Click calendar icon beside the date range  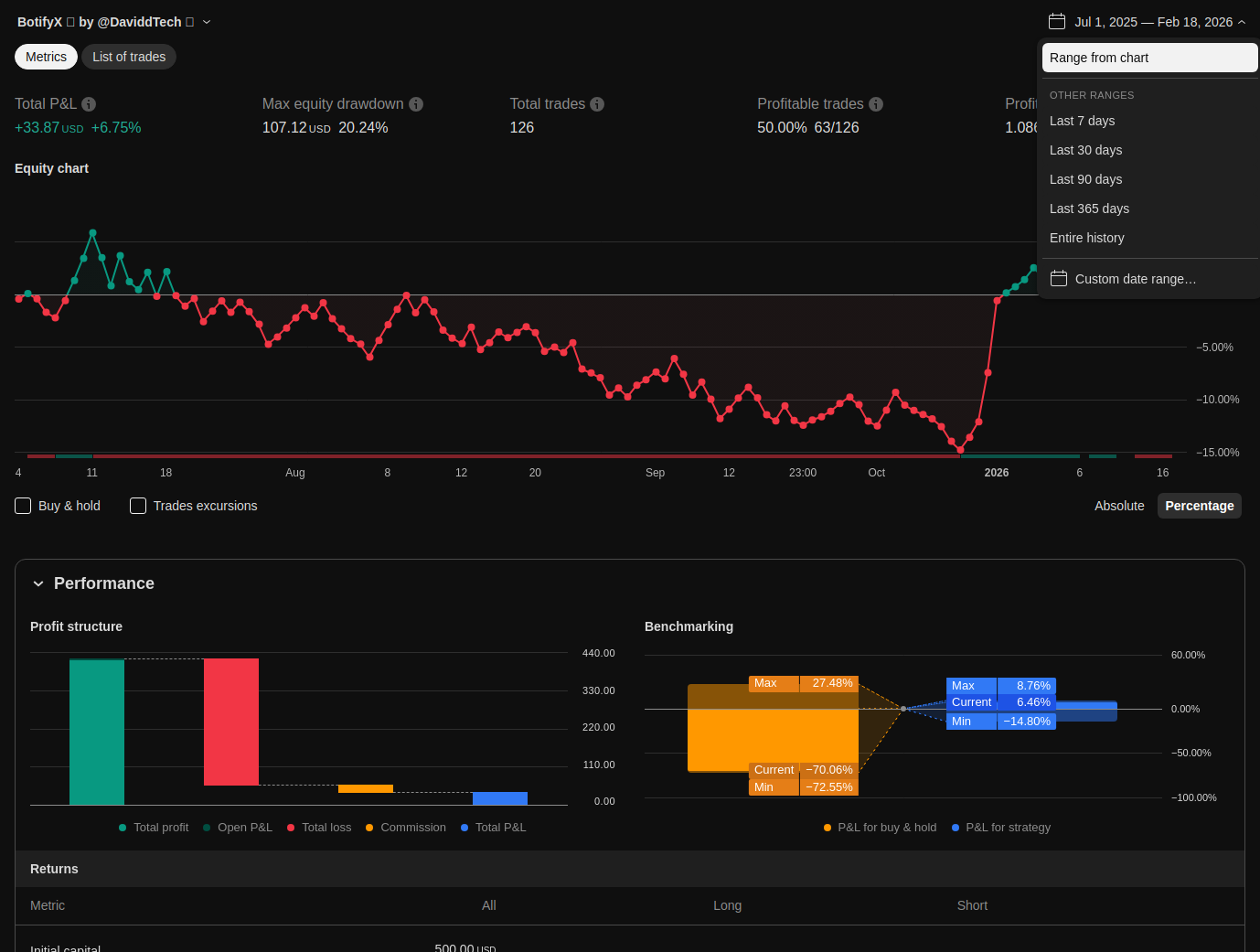click(1057, 21)
